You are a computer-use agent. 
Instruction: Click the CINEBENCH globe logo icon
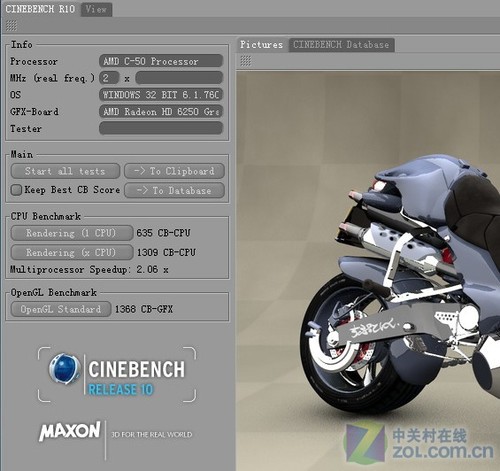pos(65,369)
